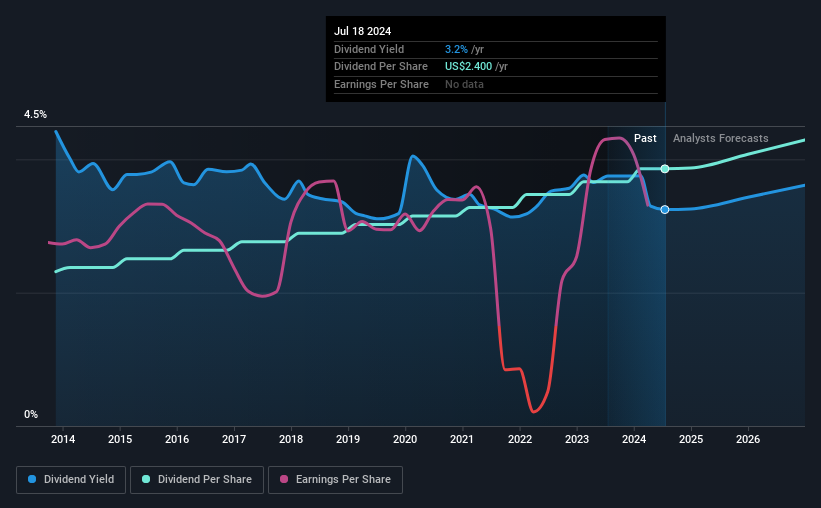Click the blue dot icon in Dividend Yield legend

click(x=32, y=479)
